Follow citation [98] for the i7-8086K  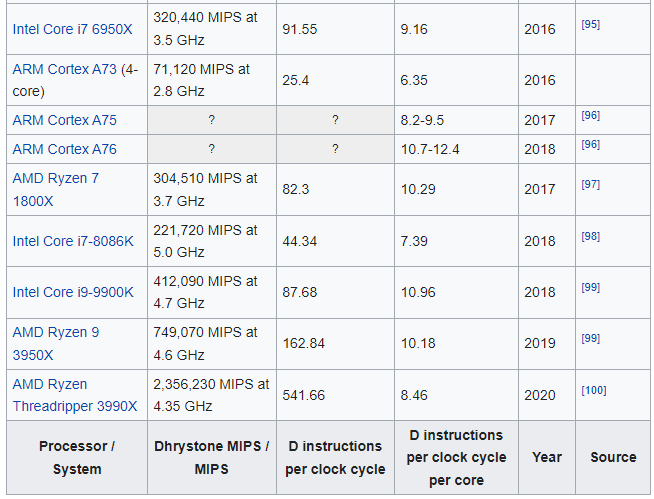(x=591, y=237)
